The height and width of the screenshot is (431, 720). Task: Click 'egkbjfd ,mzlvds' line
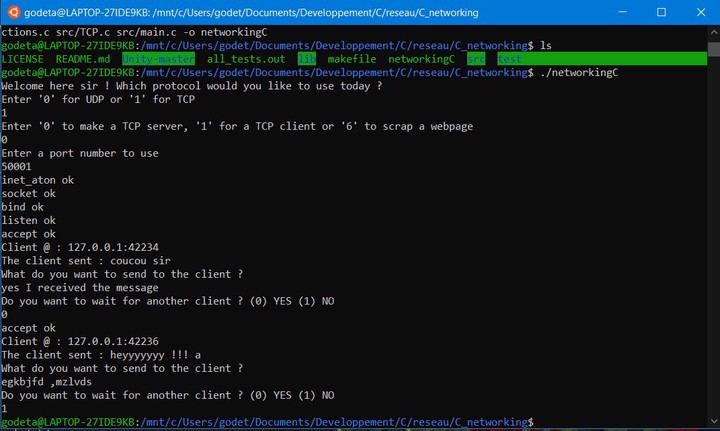click(x=46, y=382)
